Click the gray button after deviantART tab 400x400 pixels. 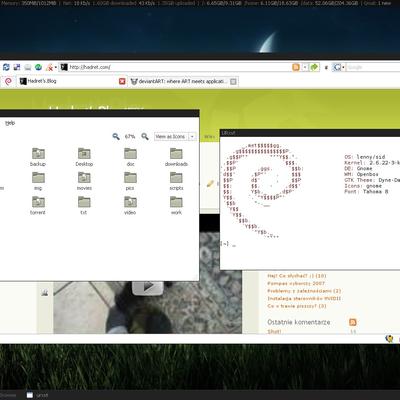click(x=233, y=81)
